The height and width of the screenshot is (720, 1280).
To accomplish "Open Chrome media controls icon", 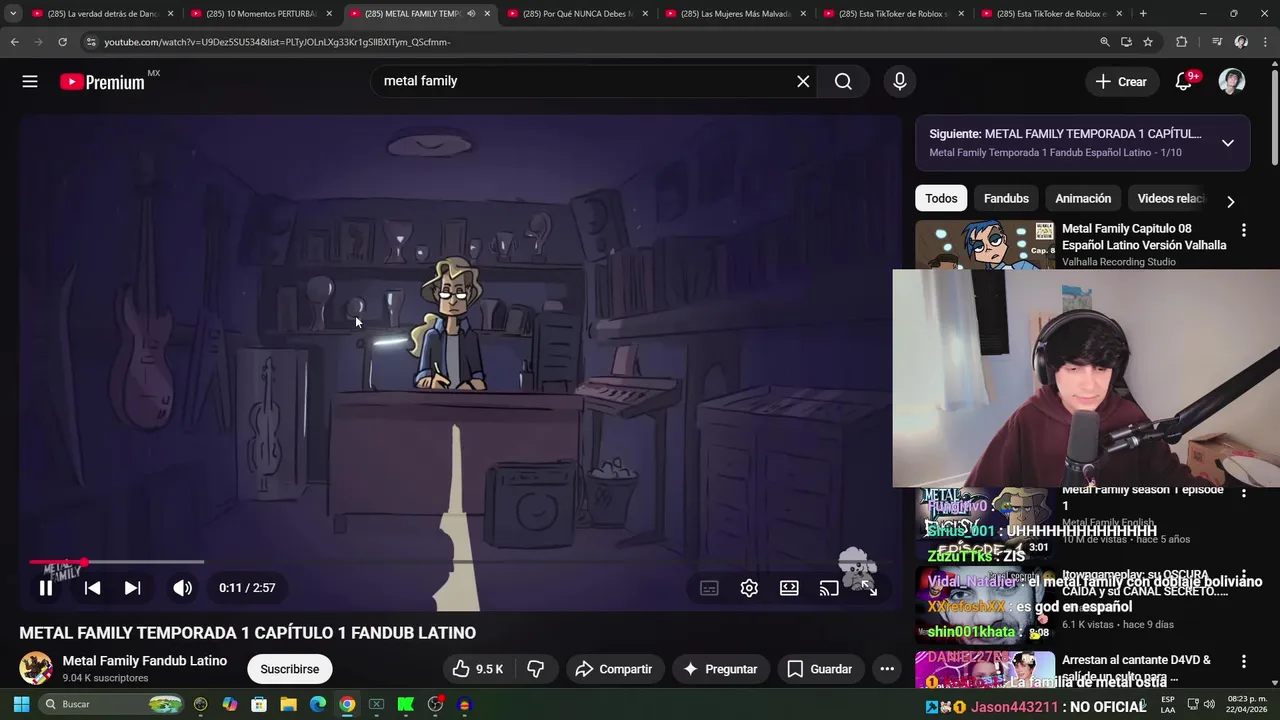I will (1216, 42).
